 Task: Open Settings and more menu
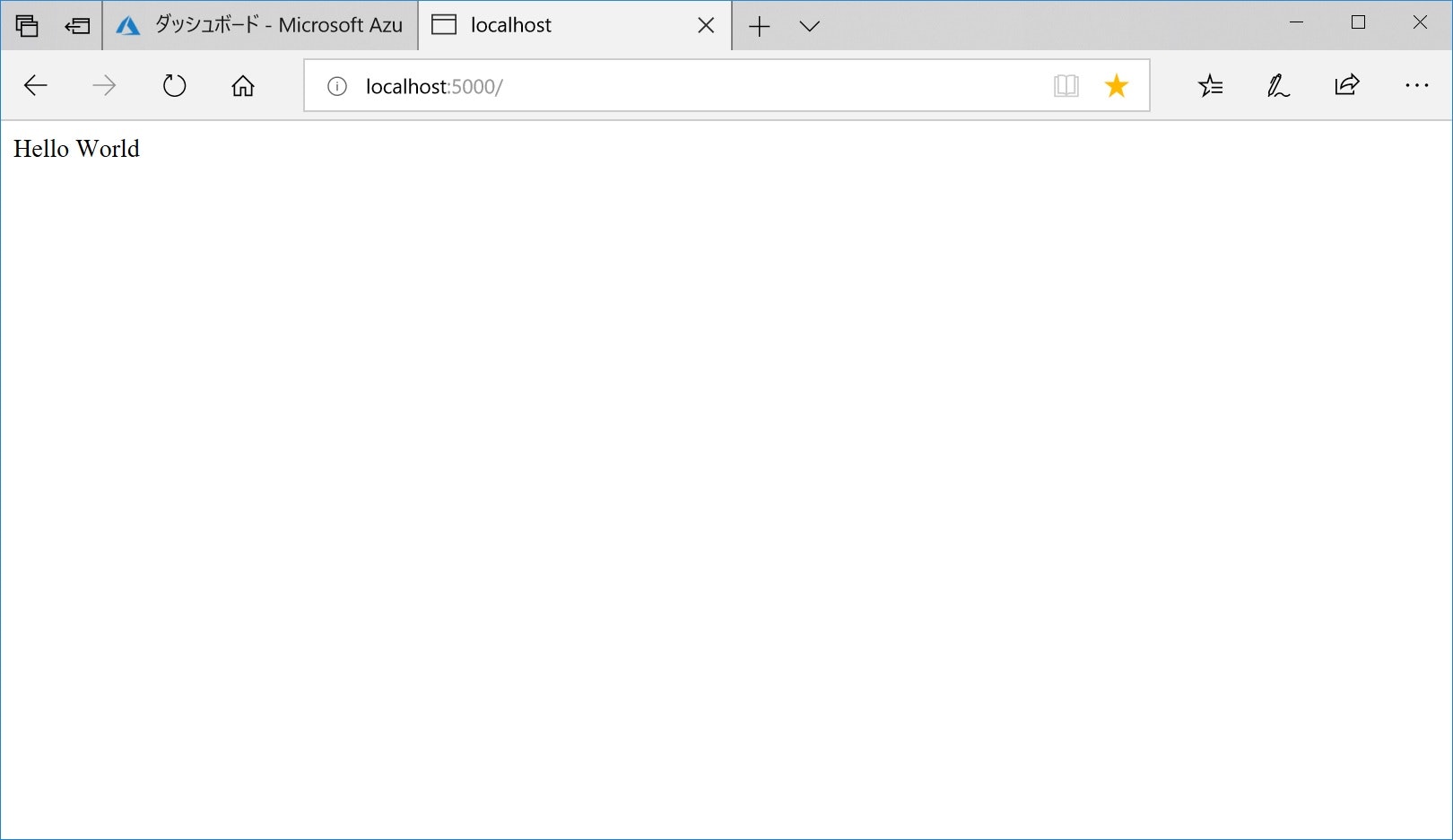click(1416, 85)
